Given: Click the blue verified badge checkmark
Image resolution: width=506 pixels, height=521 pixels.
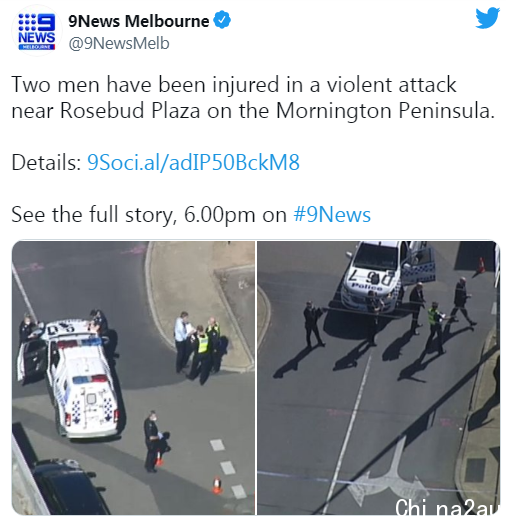Looking at the screenshot, I should [222, 19].
